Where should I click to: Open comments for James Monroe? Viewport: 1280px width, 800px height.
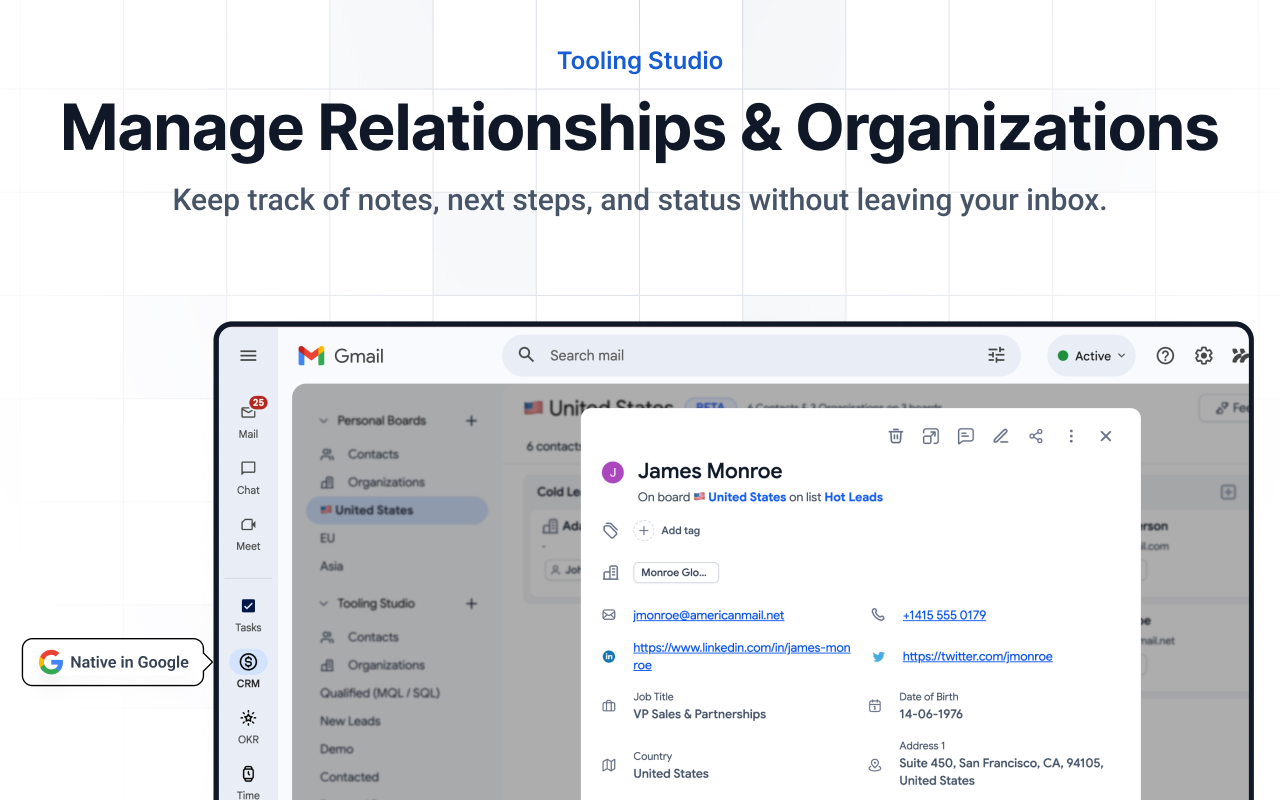[966, 436]
